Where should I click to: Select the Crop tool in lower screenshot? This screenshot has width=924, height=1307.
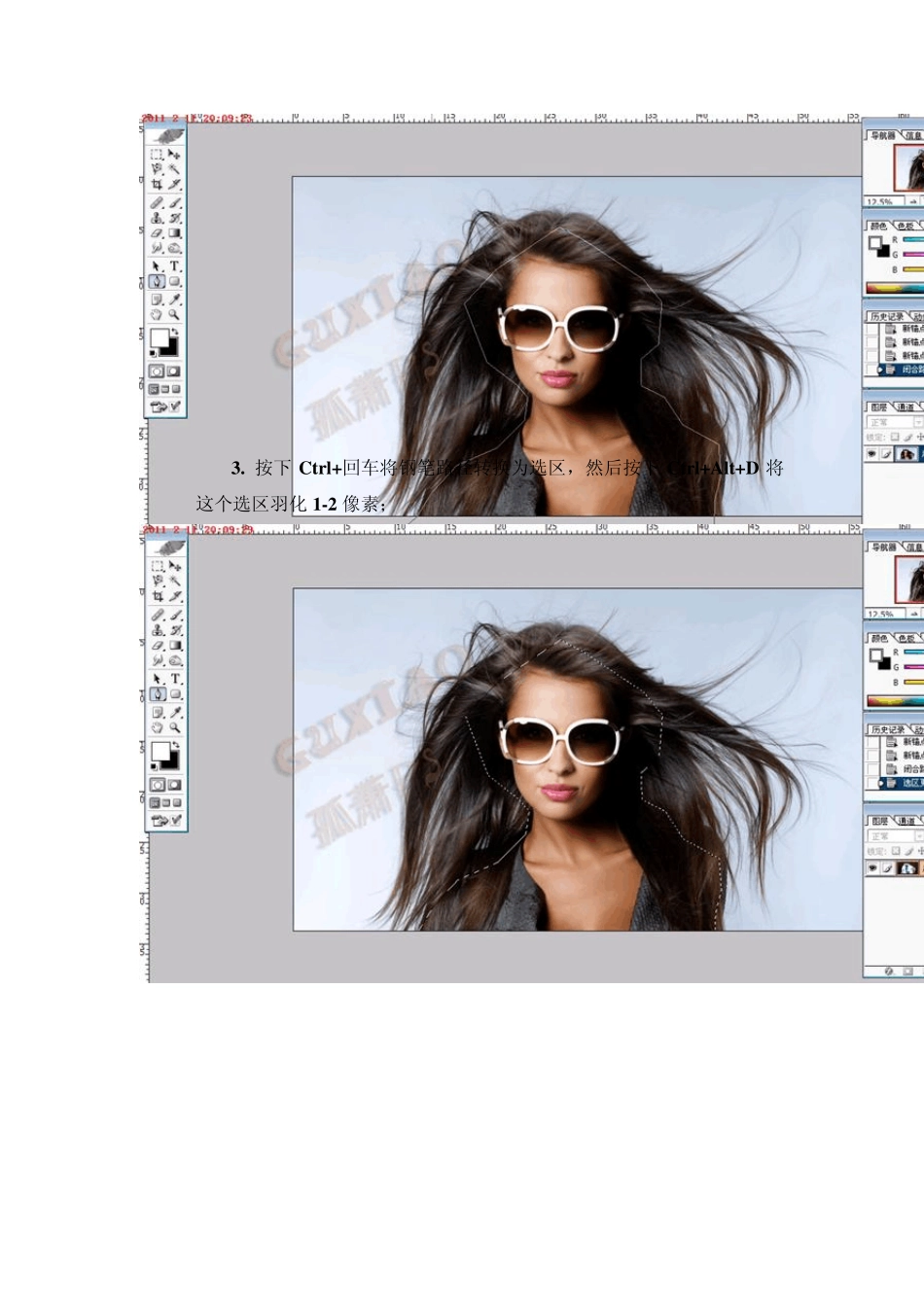[158, 596]
